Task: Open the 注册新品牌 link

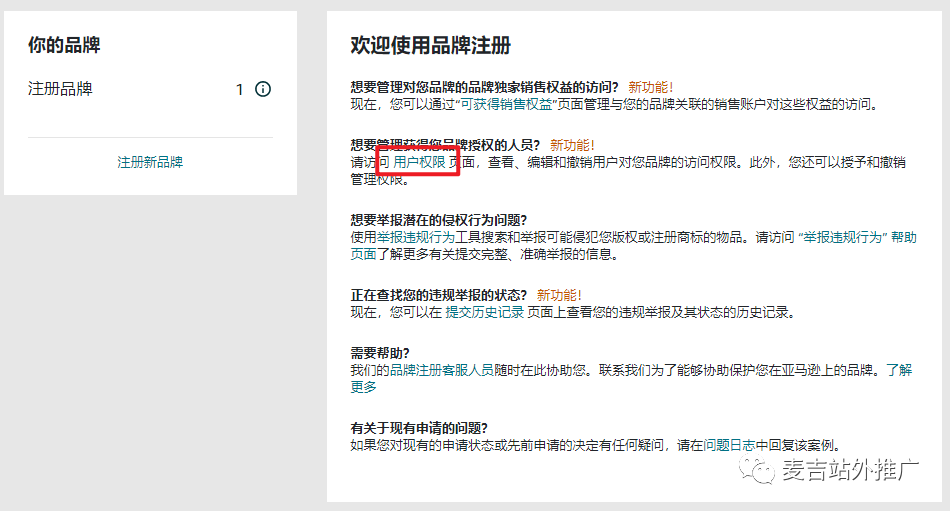Action: [150, 162]
